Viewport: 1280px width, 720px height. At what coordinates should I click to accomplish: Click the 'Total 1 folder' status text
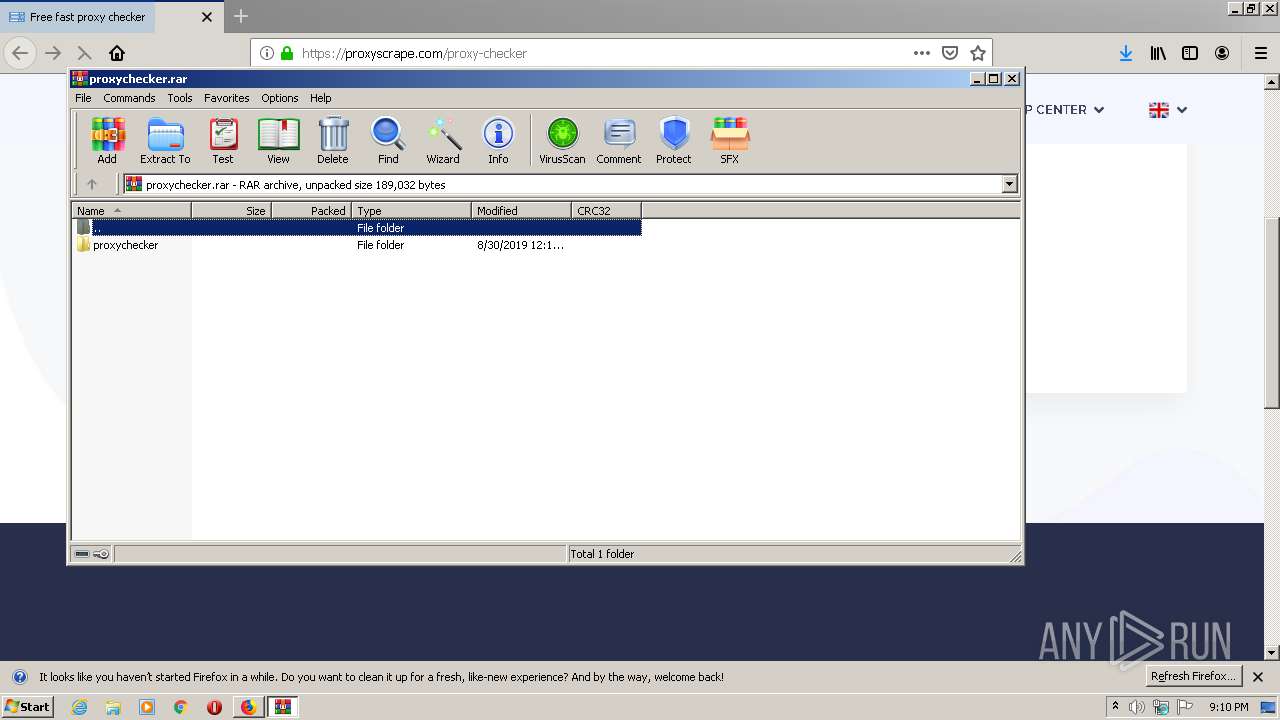[x=601, y=554]
